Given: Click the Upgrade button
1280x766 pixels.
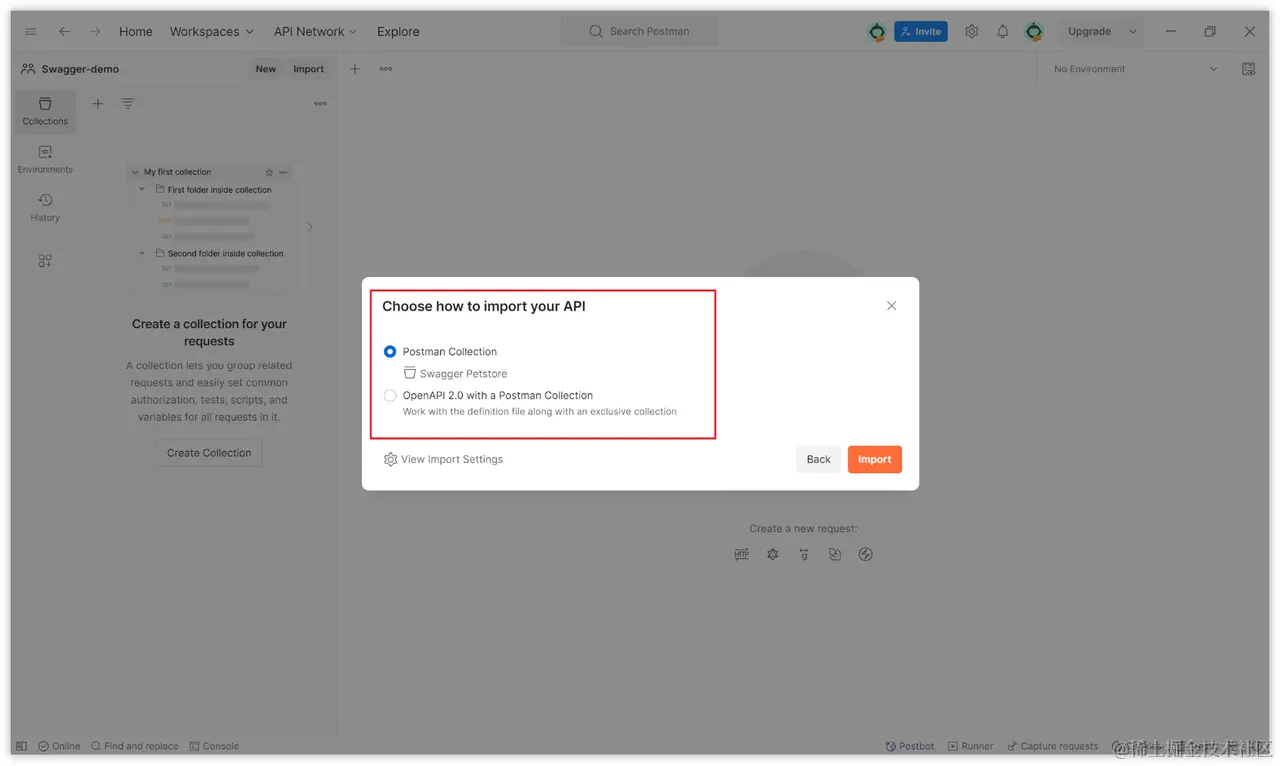Looking at the screenshot, I should click(1090, 32).
